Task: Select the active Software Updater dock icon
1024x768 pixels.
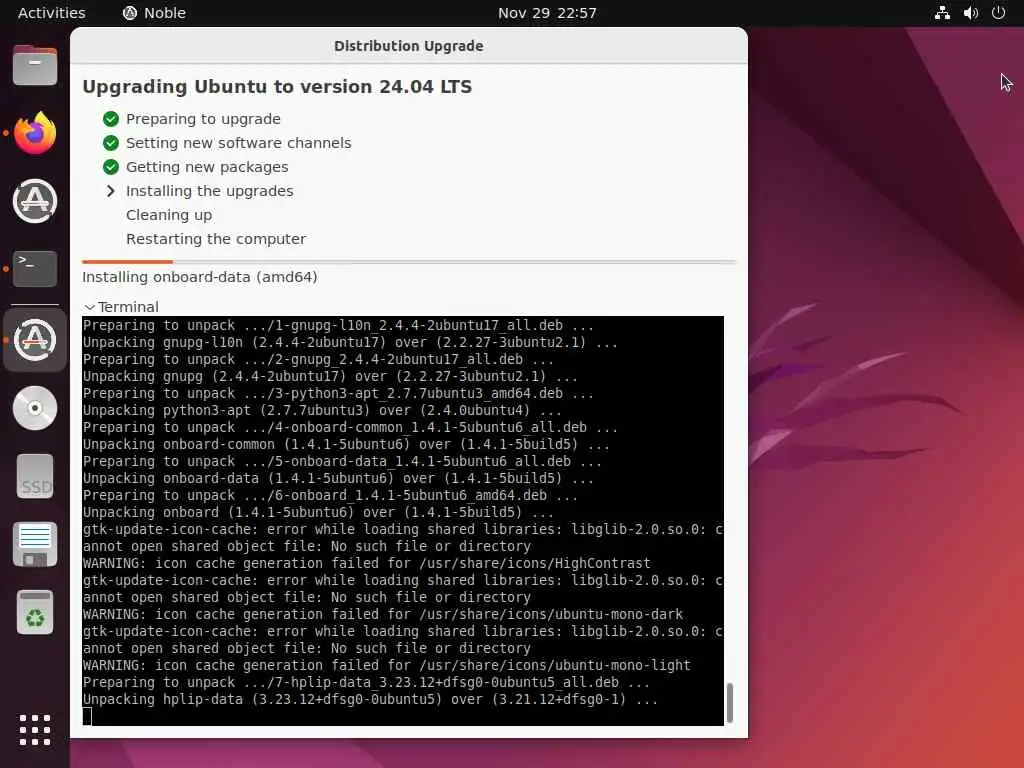Action: click(35, 340)
